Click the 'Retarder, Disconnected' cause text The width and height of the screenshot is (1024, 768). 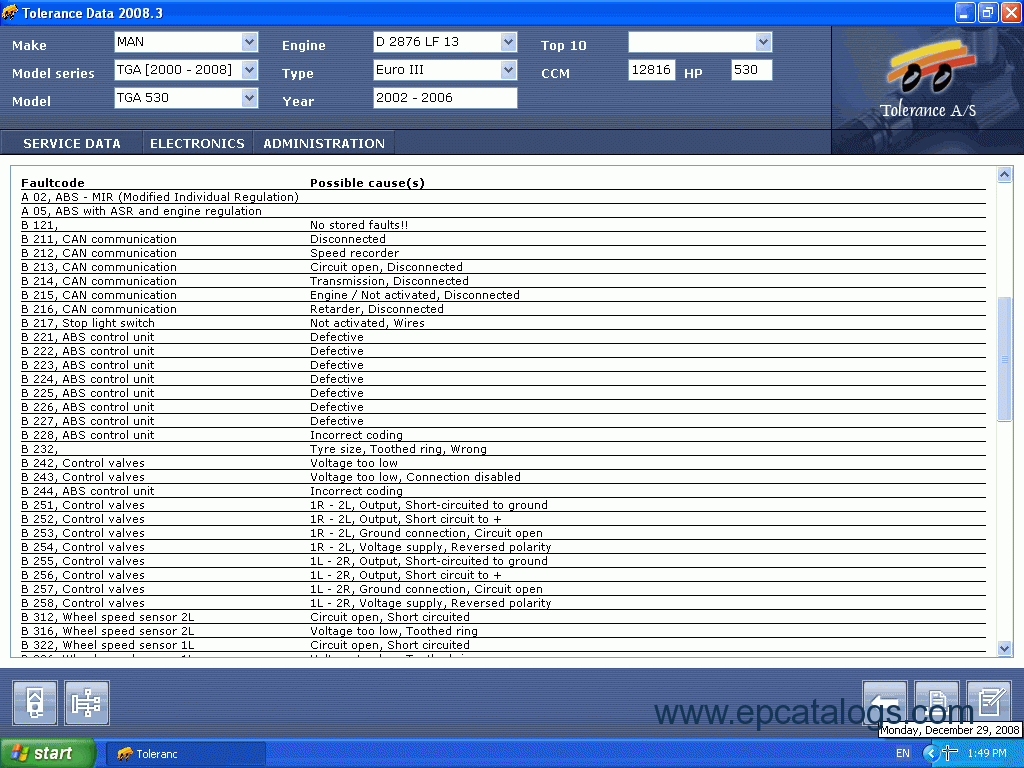point(377,310)
